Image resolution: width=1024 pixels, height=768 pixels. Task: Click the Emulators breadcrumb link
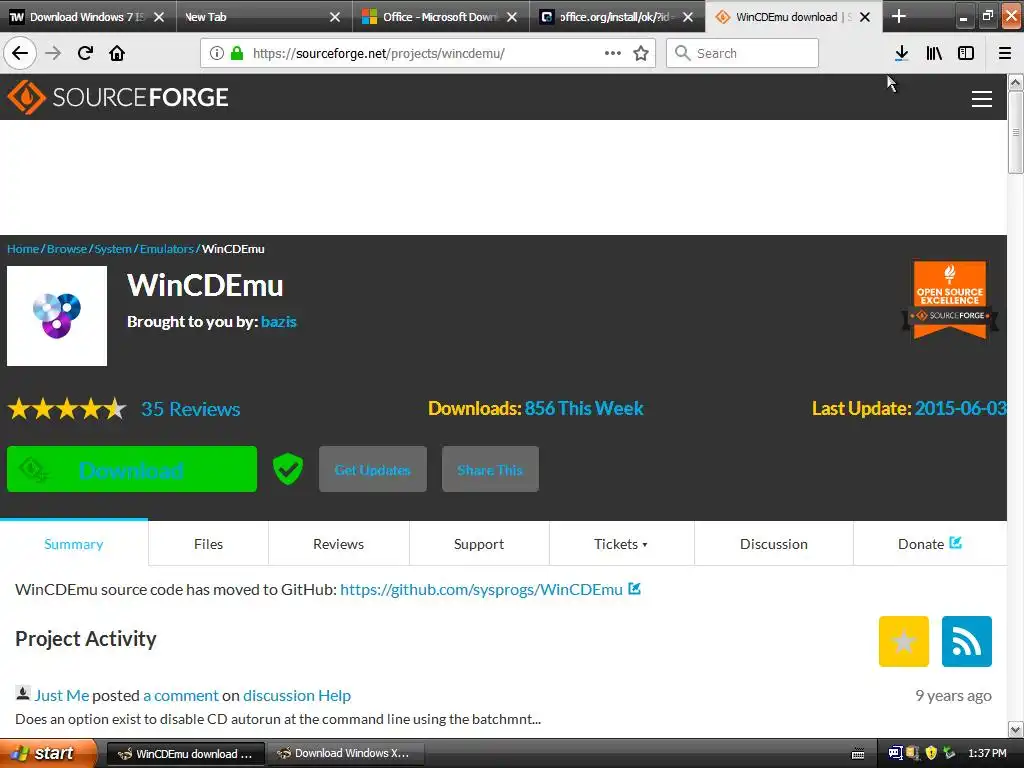pyautogui.click(x=167, y=249)
